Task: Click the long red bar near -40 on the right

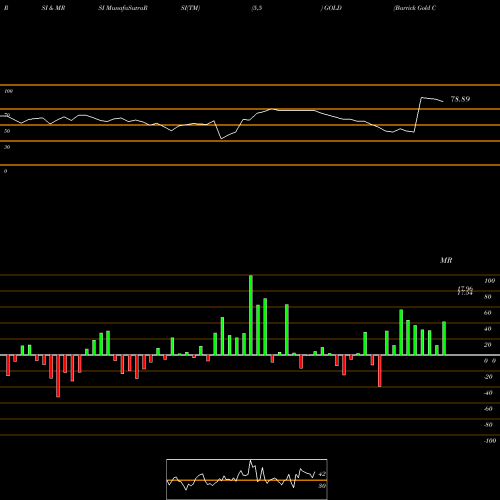Action: (379, 371)
